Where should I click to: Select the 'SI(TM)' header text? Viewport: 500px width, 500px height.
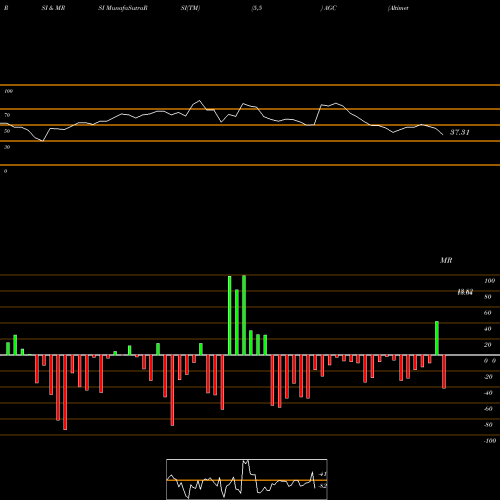tap(190, 8)
